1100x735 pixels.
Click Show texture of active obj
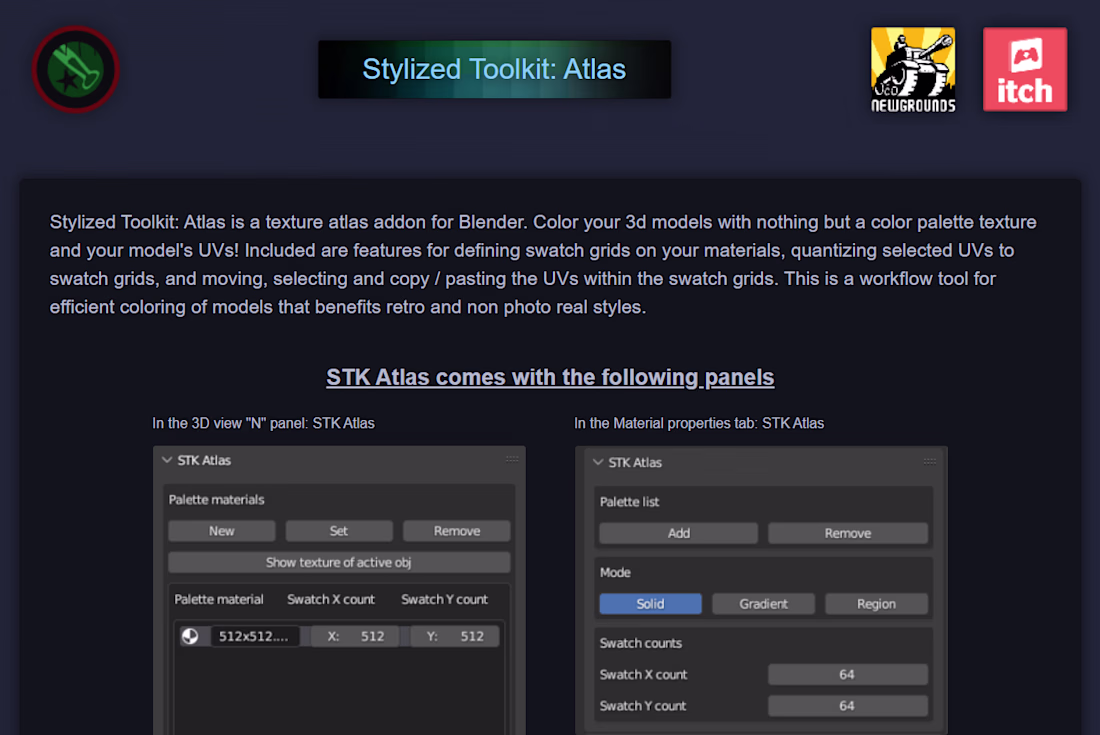pos(339,562)
